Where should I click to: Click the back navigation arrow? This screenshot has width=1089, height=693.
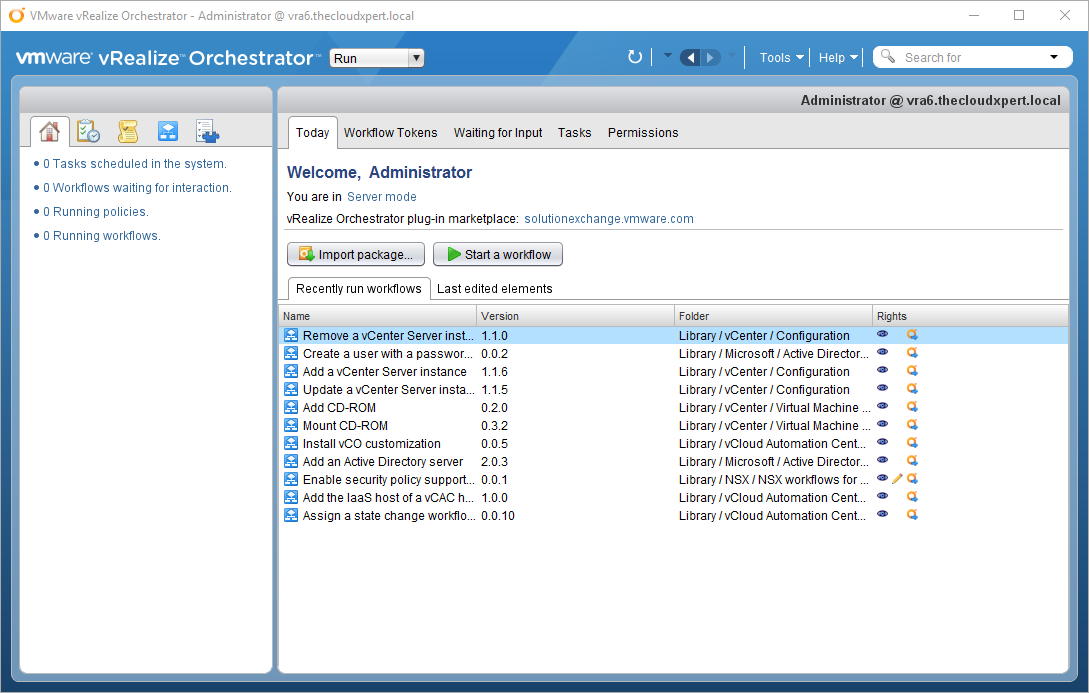coord(690,57)
